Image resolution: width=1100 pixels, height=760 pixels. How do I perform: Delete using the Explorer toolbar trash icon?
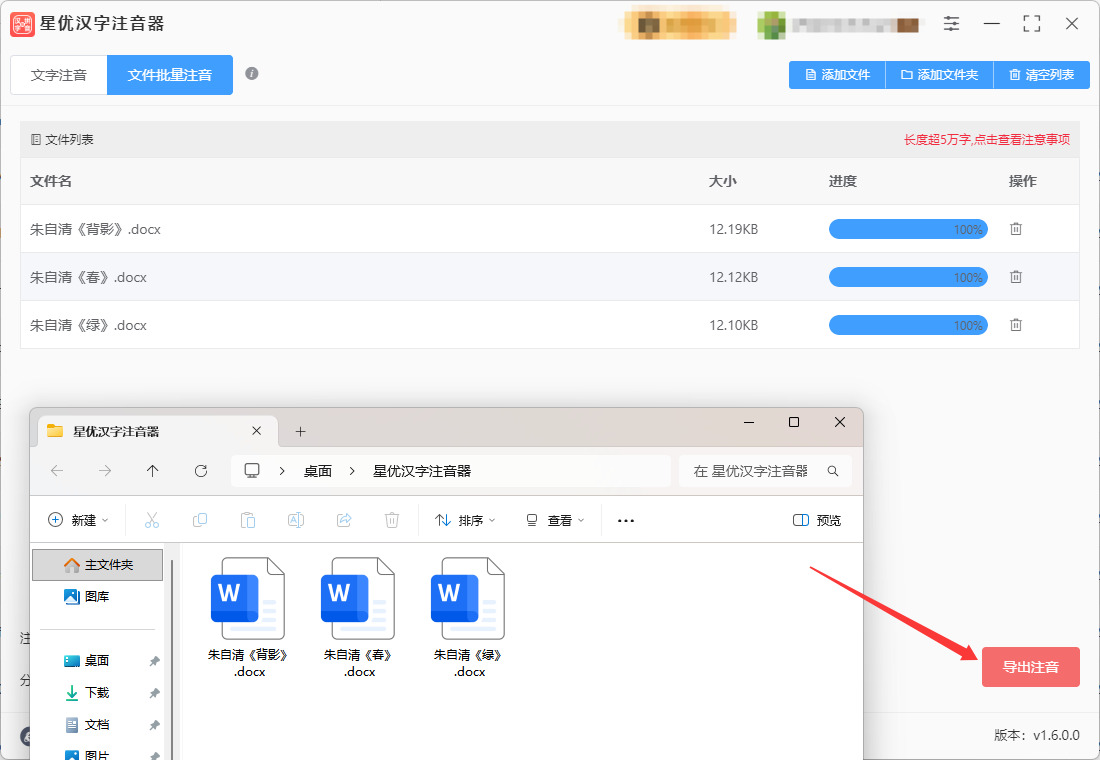[392, 520]
